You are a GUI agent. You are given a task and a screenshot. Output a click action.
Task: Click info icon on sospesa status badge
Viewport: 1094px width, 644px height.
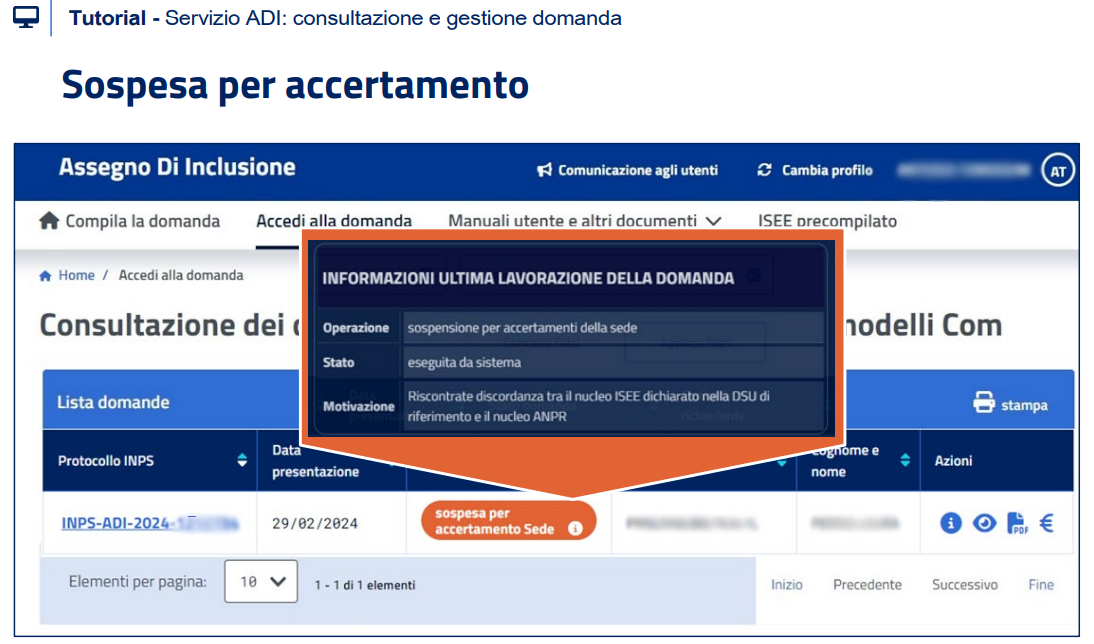[575, 529]
